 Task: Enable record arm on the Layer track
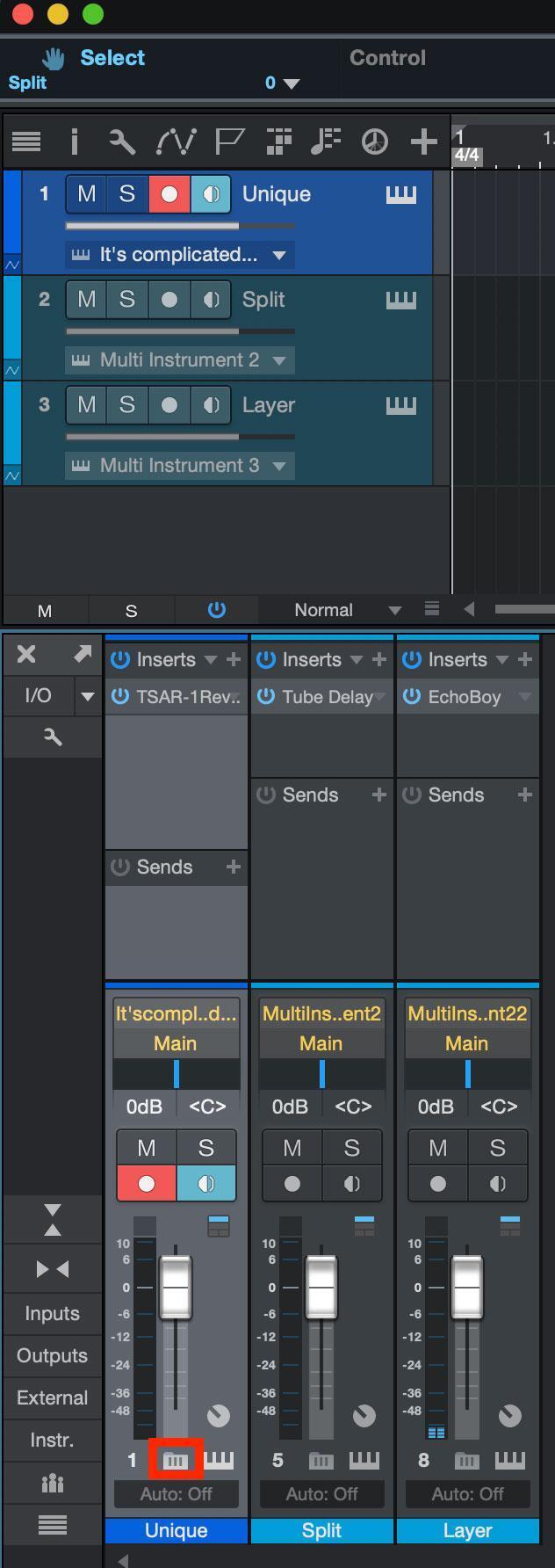[168, 405]
